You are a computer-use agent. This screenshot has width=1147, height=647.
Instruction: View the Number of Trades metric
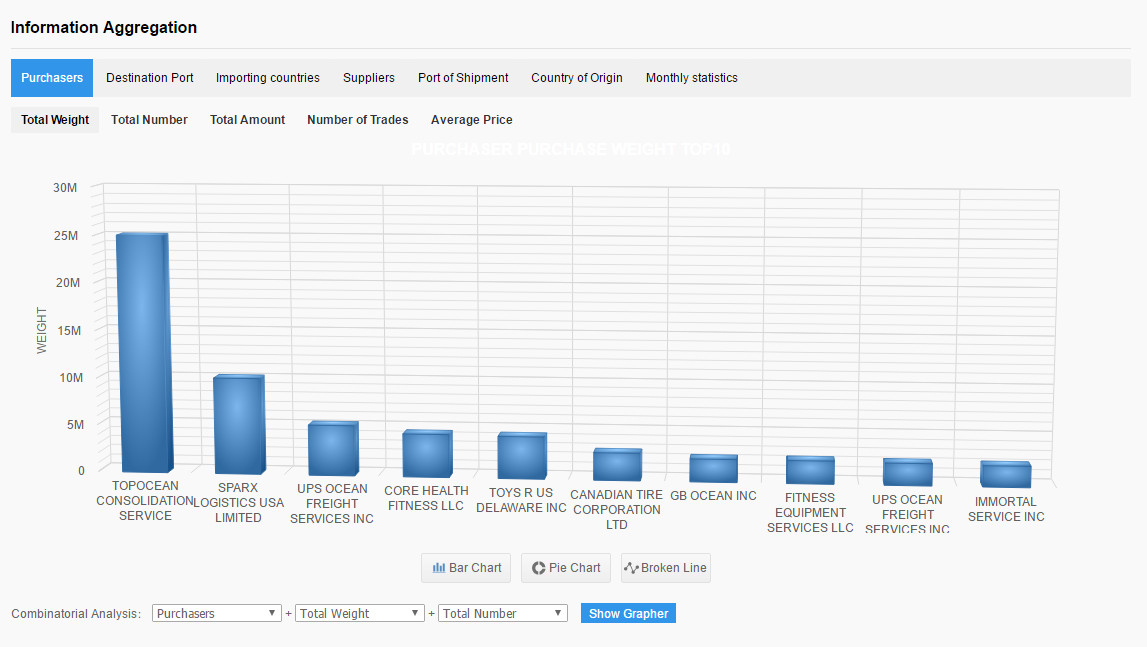click(x=358, y=120)
